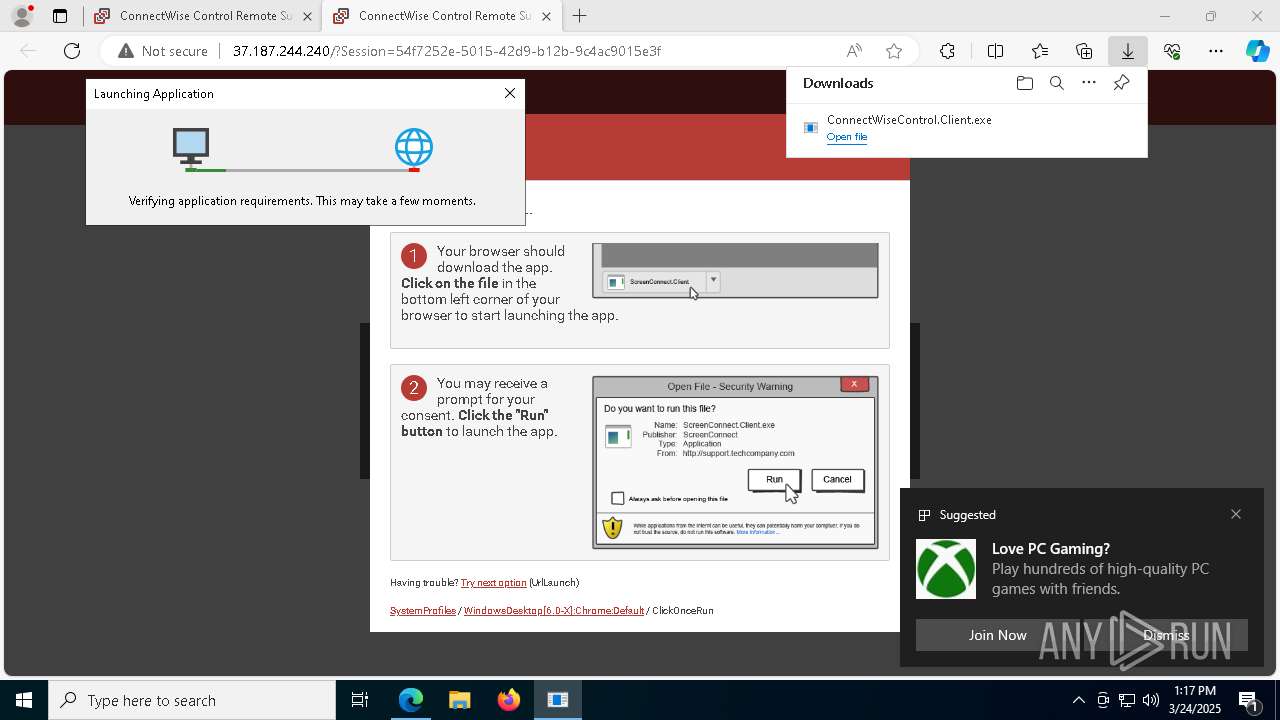Open the Collections icon
1280x720 pixels.
(x=1084, y=51)
